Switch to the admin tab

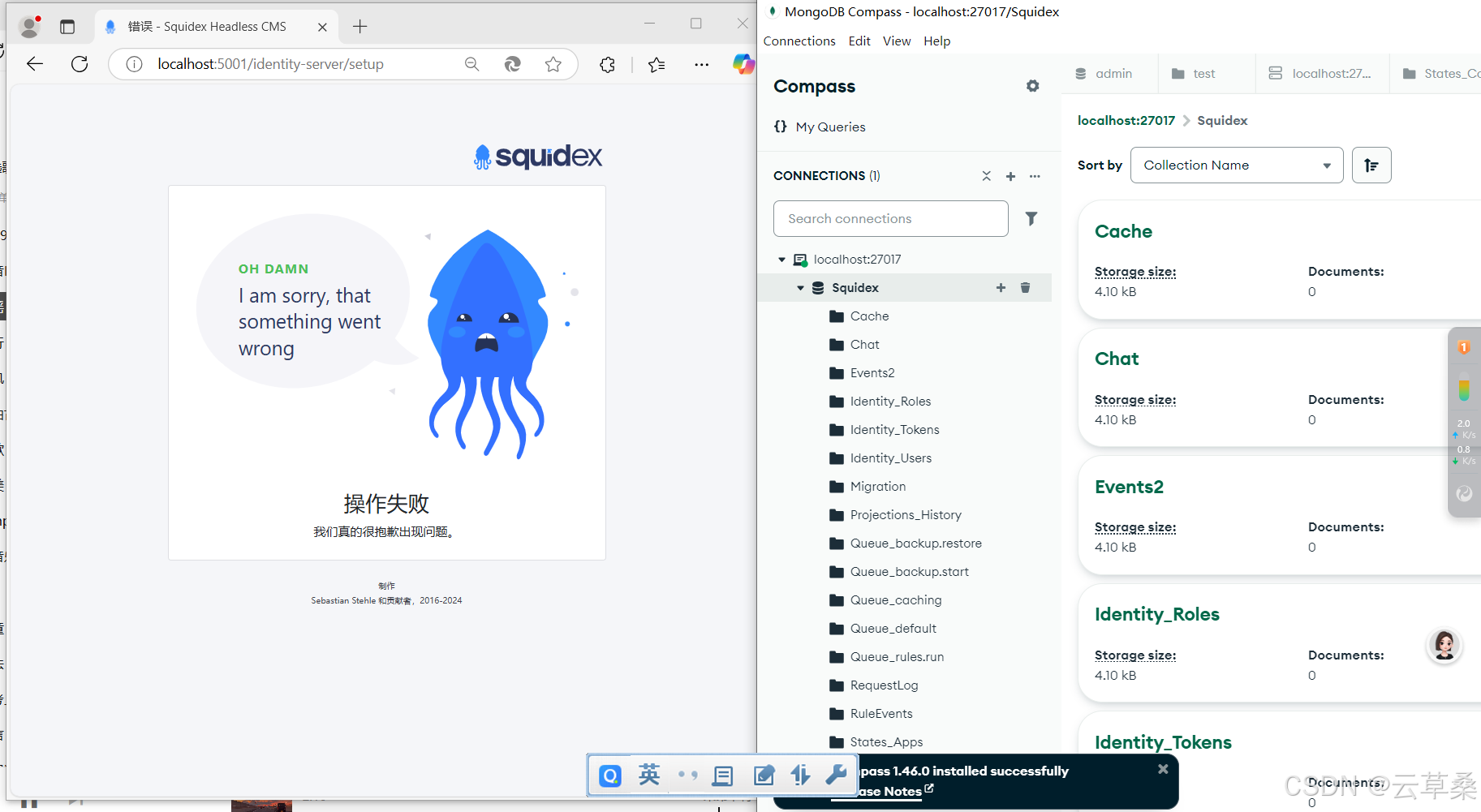1110,74
